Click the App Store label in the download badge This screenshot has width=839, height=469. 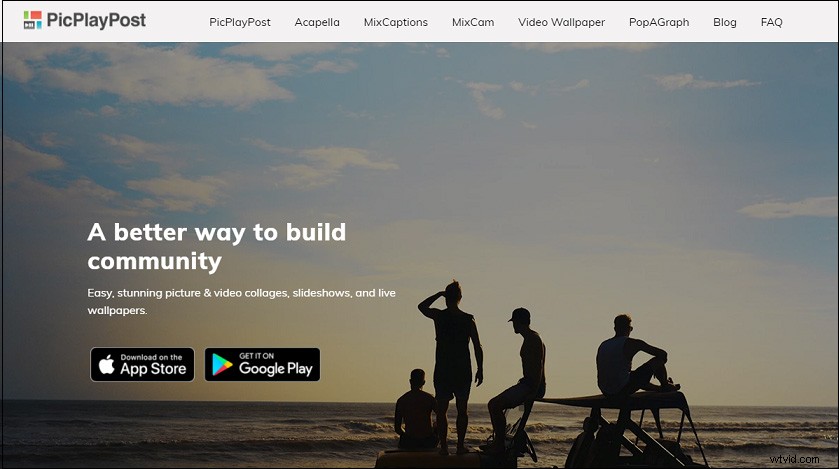pyautogui.click(x=153, y=368)
